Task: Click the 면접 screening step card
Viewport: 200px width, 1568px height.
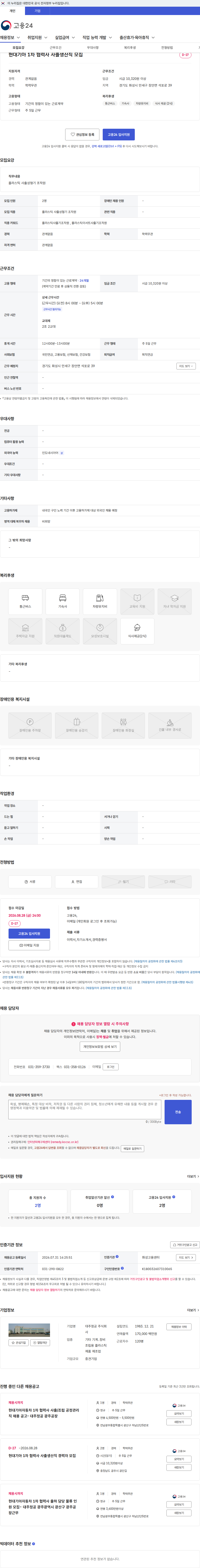Action: pos(77,881)
